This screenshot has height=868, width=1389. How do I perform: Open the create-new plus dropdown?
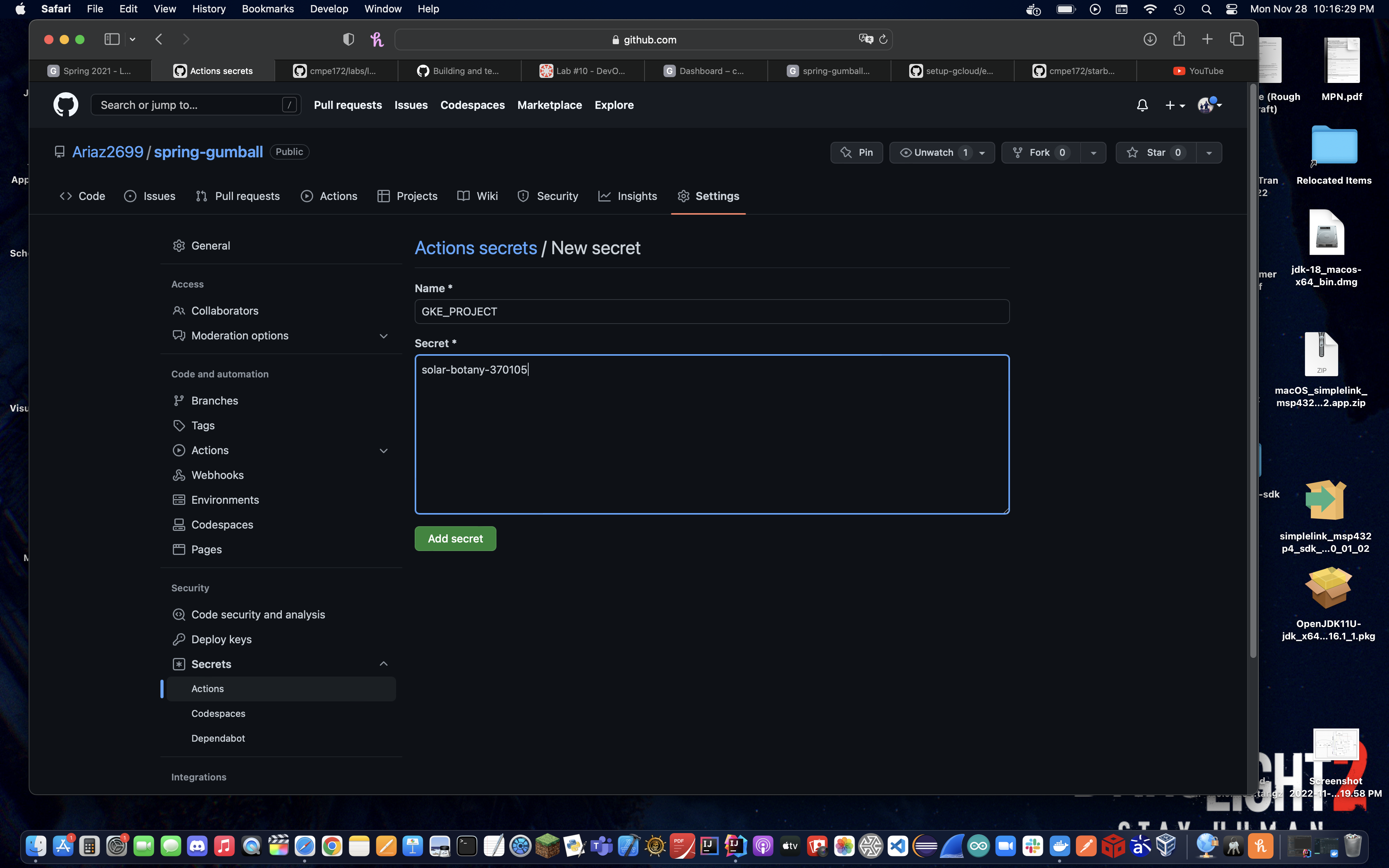(1175, 105)
